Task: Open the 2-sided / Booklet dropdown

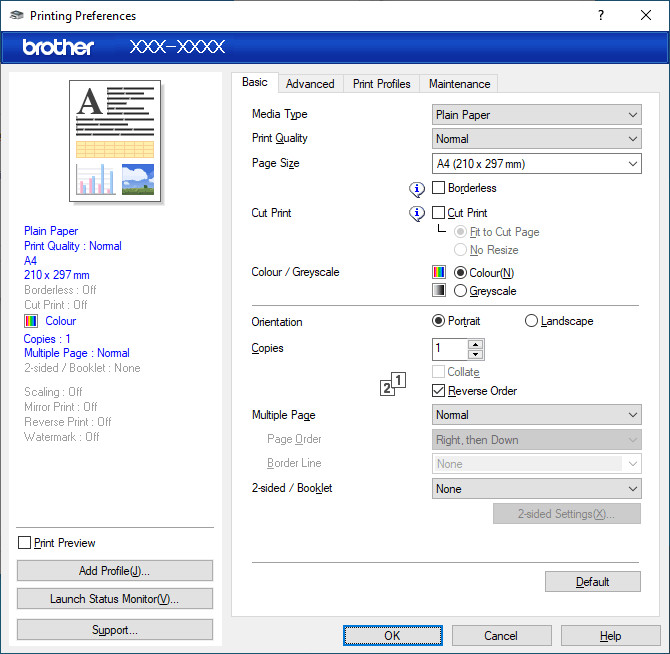Action: pos(537,489)
